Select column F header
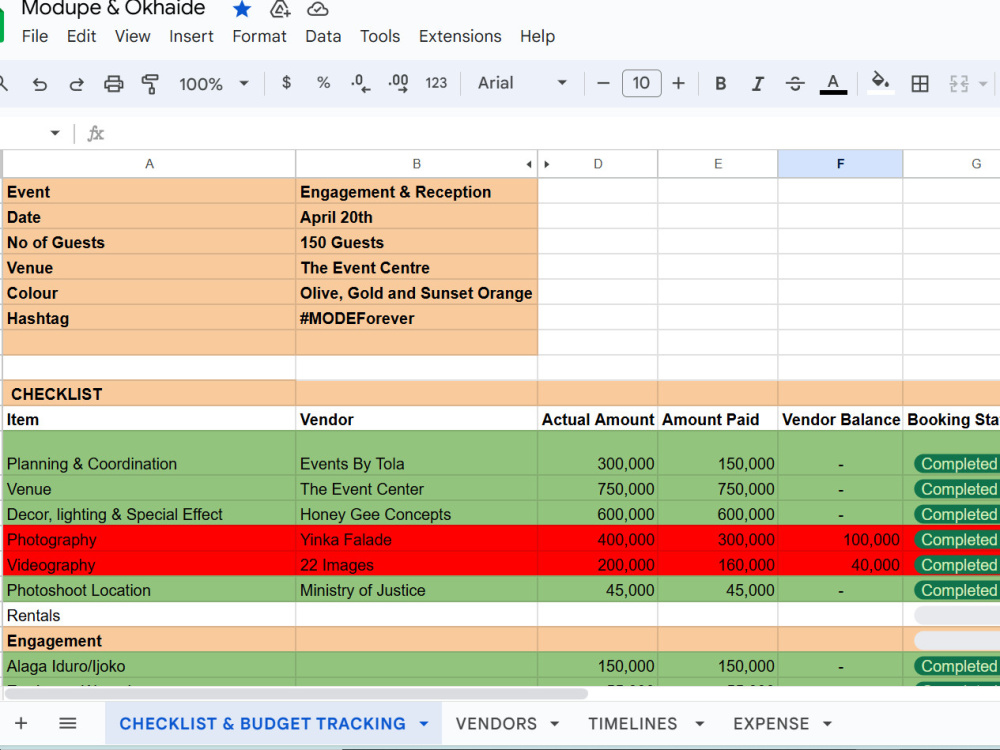The width and height of the screenshot is (1000, 750). (x=840, y=164)
